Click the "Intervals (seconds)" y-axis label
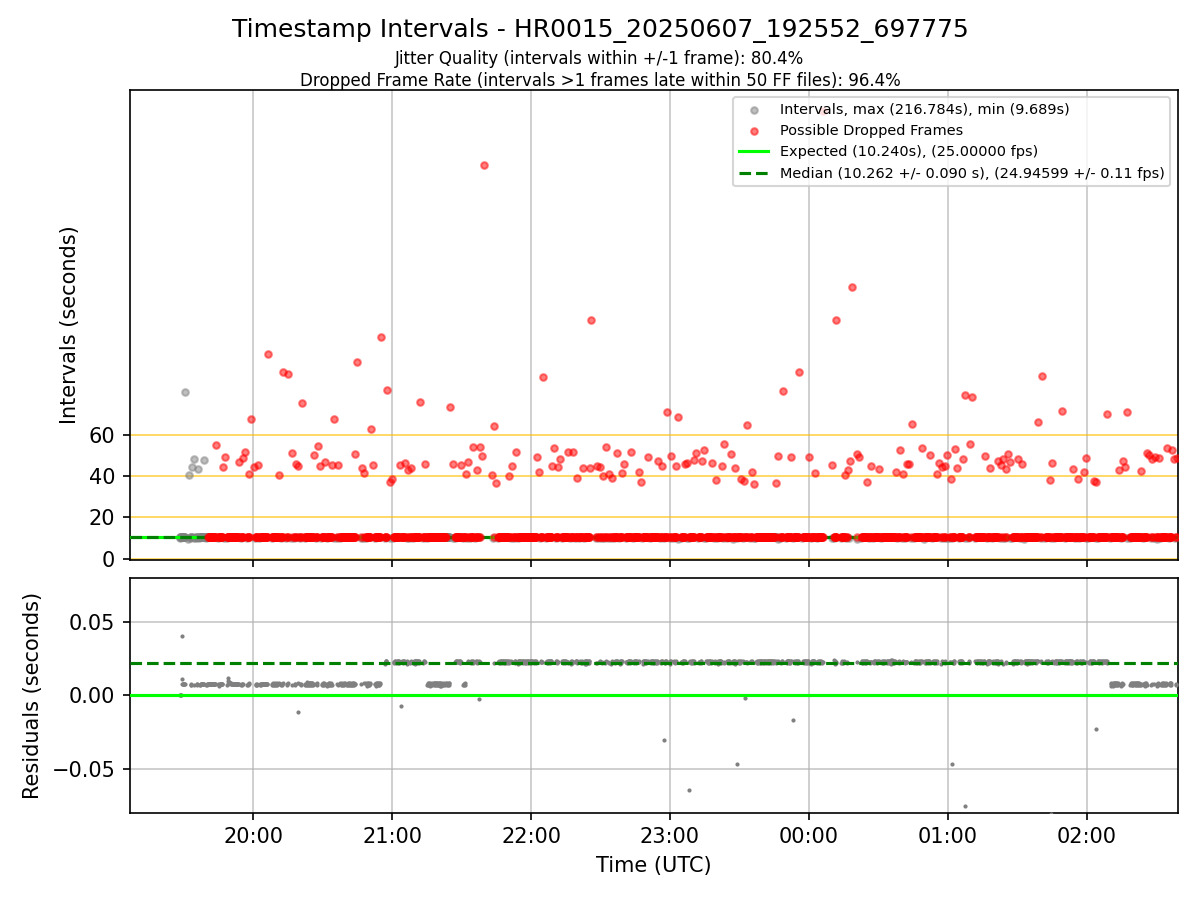 [x=68, y=325]
